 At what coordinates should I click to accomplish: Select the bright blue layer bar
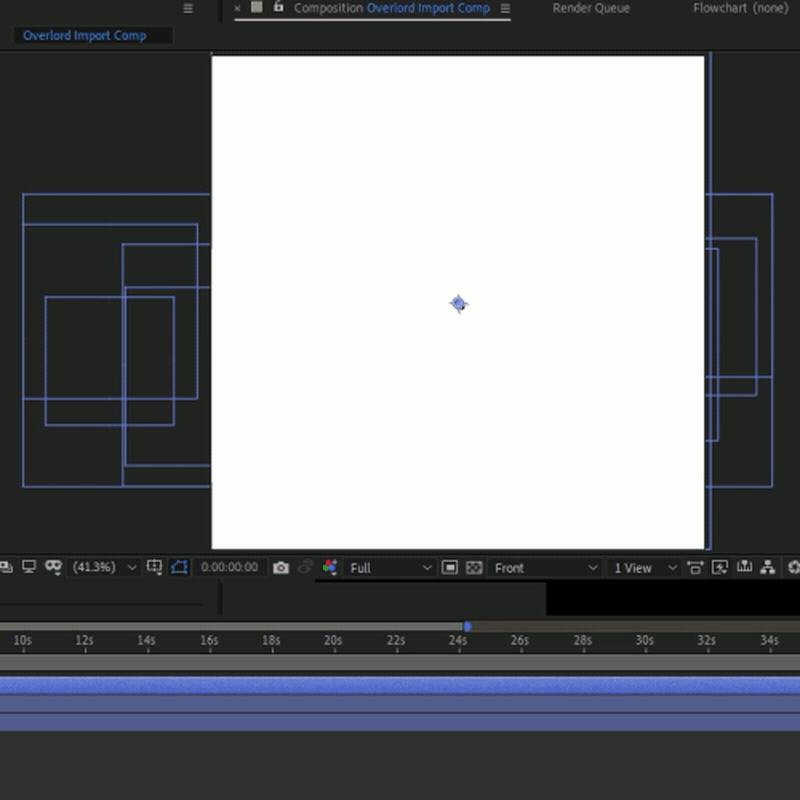click(400, 685)
